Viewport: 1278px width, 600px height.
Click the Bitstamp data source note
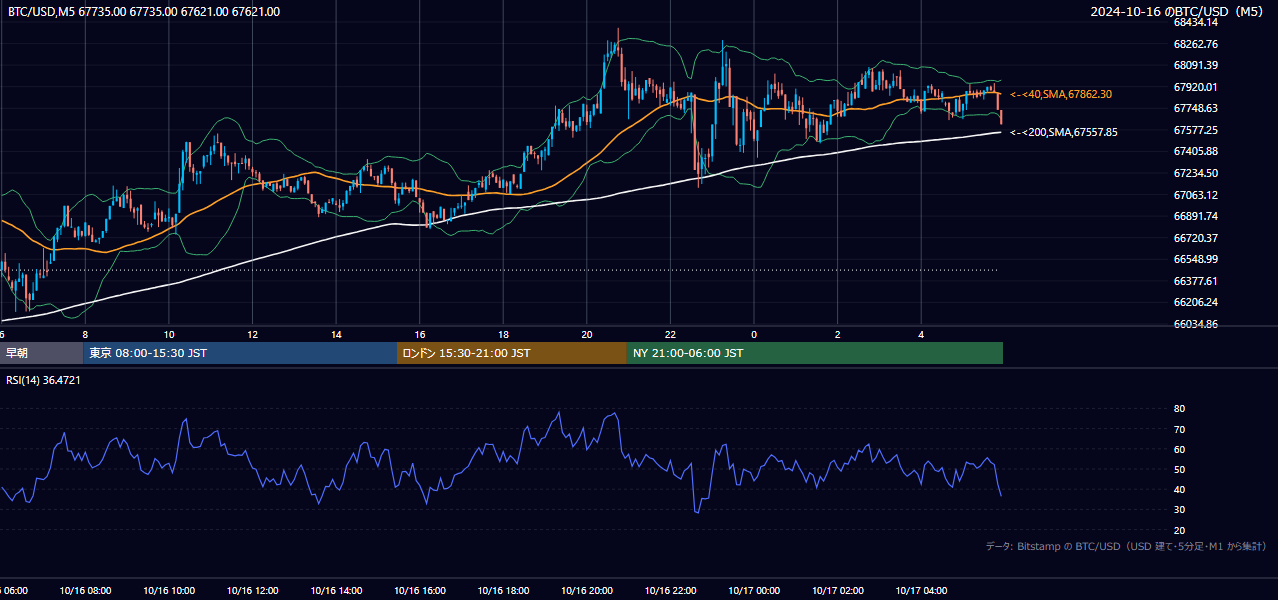pos(1126,546)
